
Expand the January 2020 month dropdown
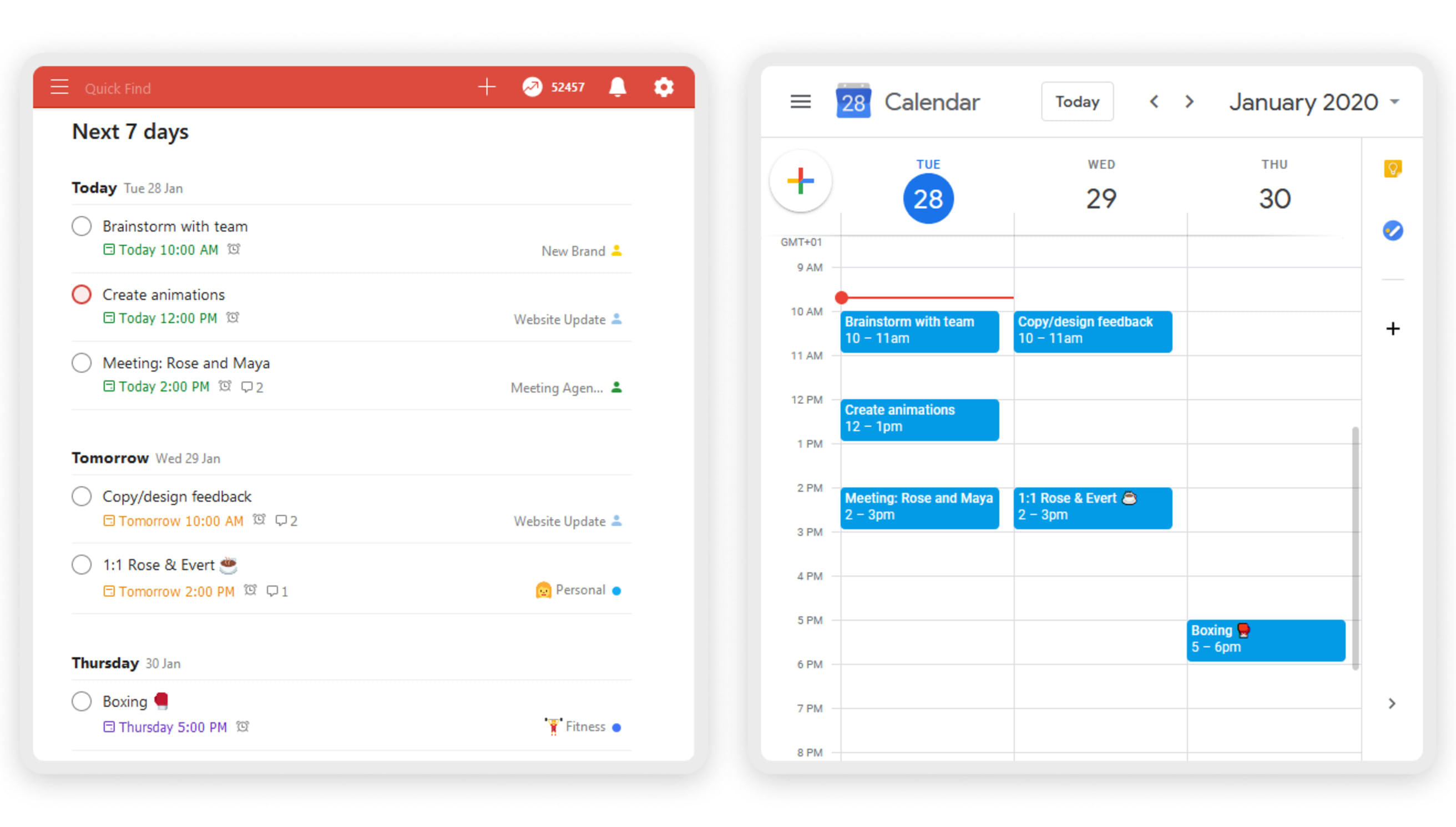[x=1395, y=101]
